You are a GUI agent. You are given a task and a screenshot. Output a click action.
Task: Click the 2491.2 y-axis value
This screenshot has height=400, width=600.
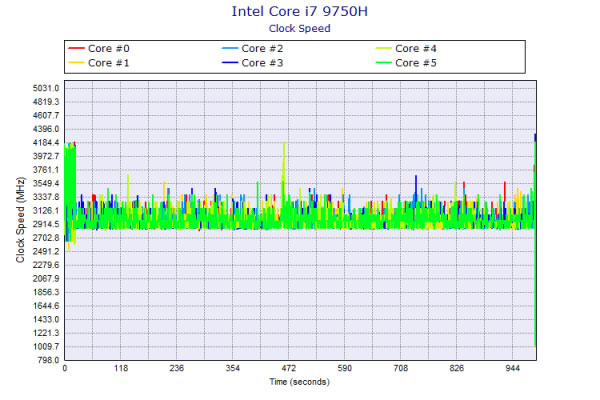click(x=46, y=251)
